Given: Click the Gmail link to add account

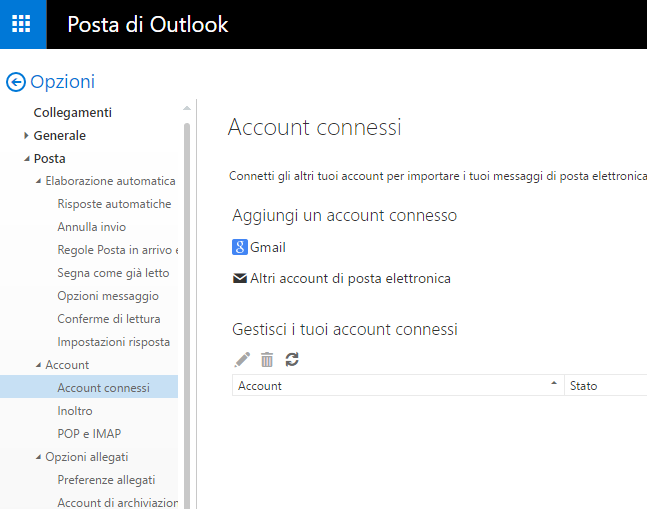Looking at the screenshot, I should tap(268, 247).
